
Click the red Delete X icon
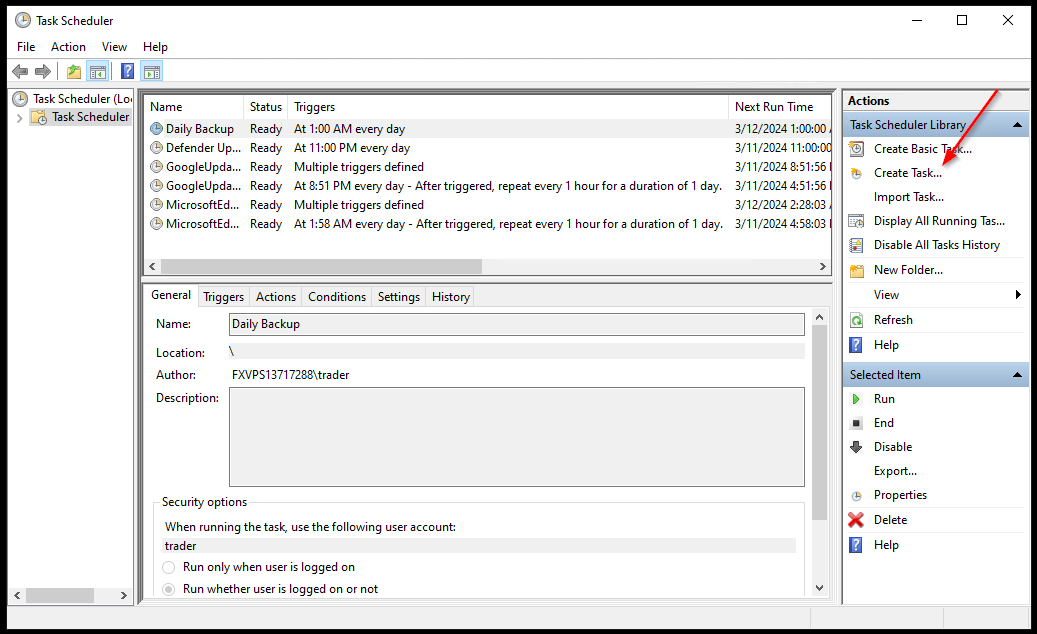click(x=856, y=520)
